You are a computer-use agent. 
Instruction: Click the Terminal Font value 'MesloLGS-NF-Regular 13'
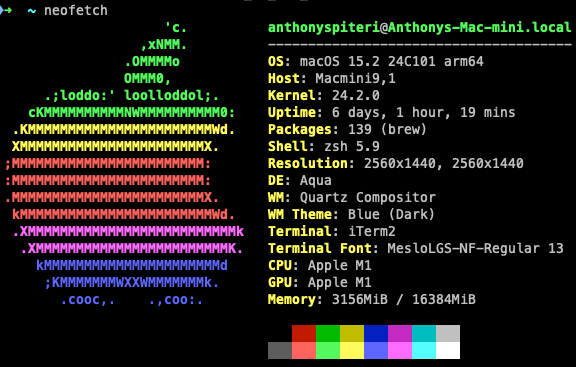pos(475,248)
